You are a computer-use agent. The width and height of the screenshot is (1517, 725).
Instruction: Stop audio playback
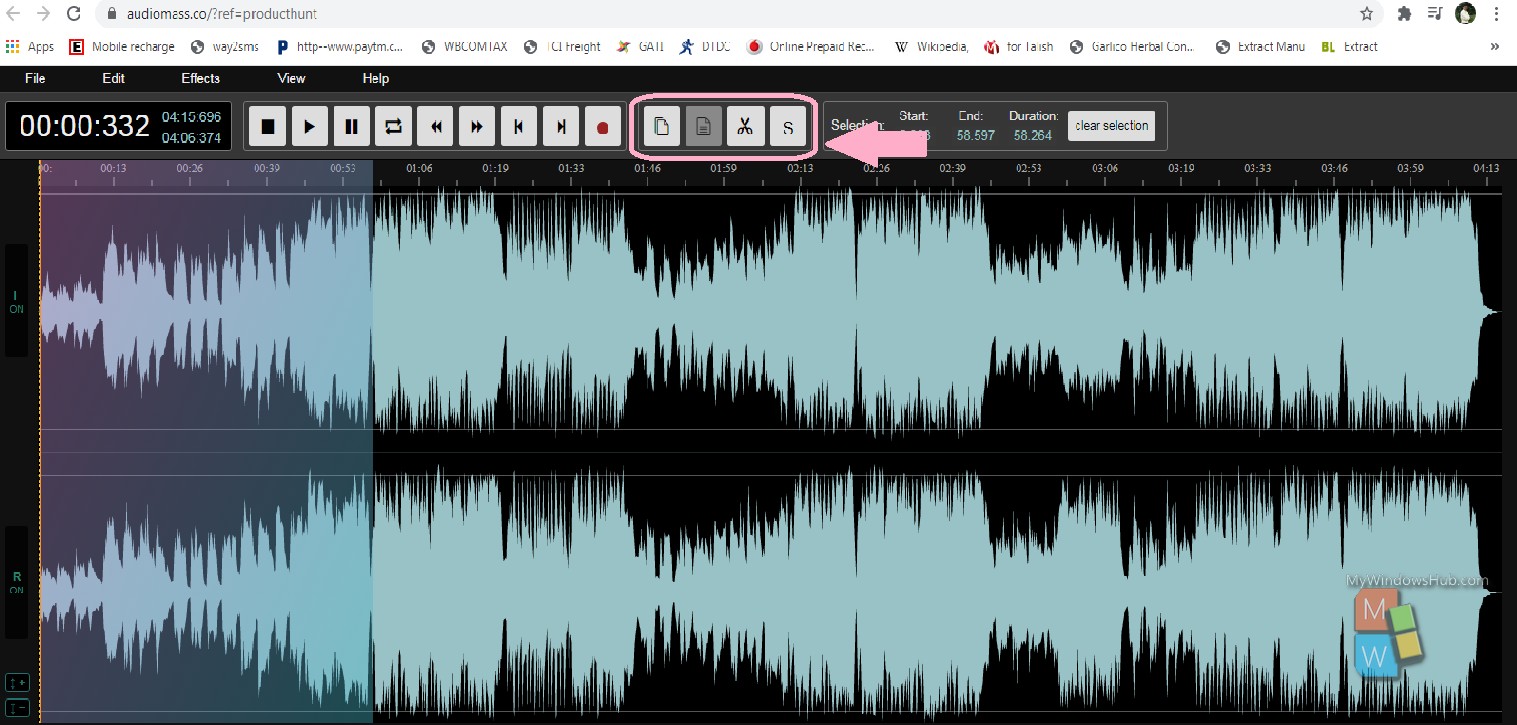tap(268, 127)
